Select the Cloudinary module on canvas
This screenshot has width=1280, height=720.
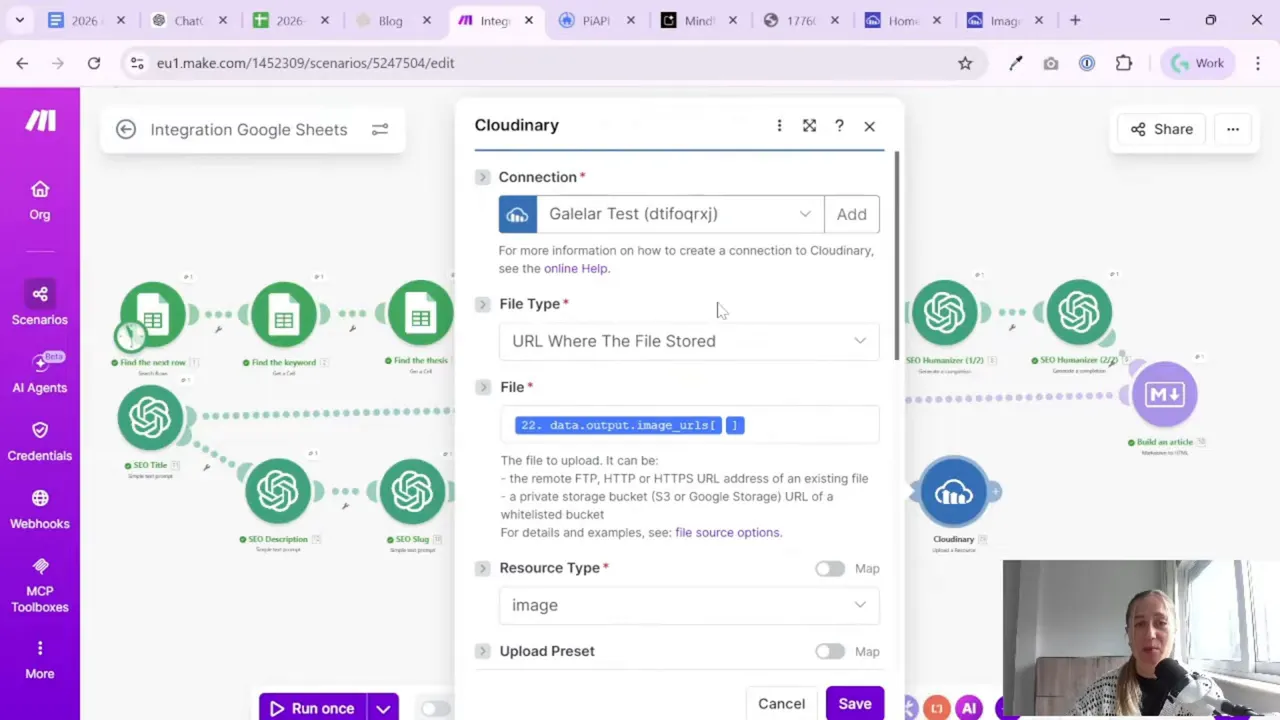coord(954,491)
